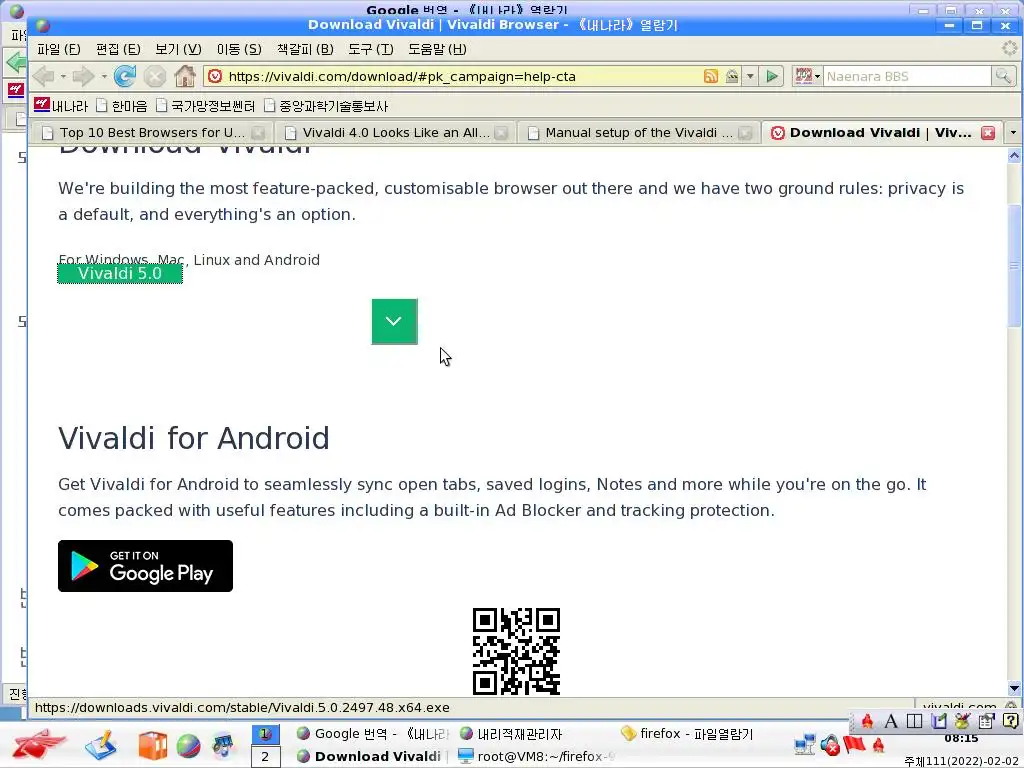This screenshot has width=1024, height=768.
Task: Open the 도구 (T) menu
Action: tap(370, 50)
